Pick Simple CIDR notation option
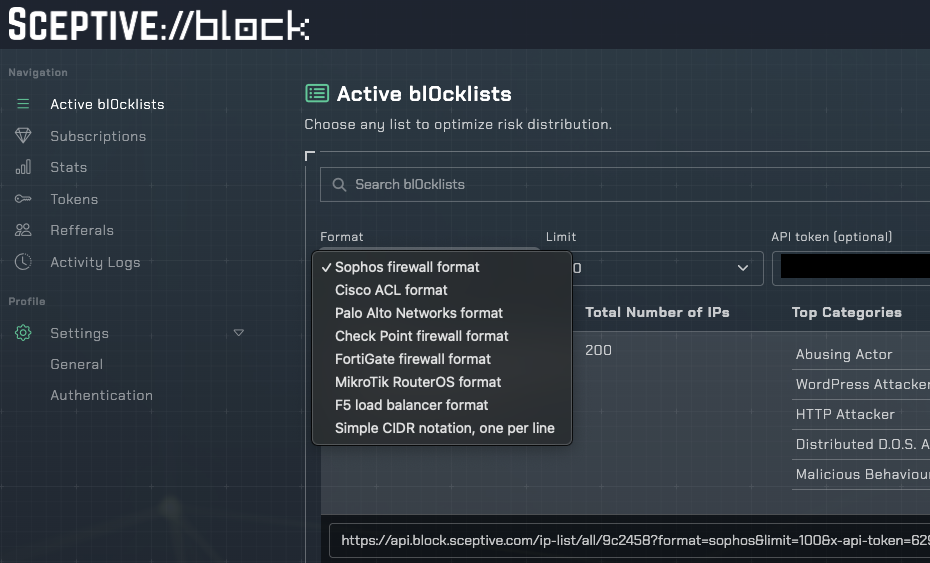Image resolution: width=930 pixels, height=563 pixels. [x=444, y=428]
